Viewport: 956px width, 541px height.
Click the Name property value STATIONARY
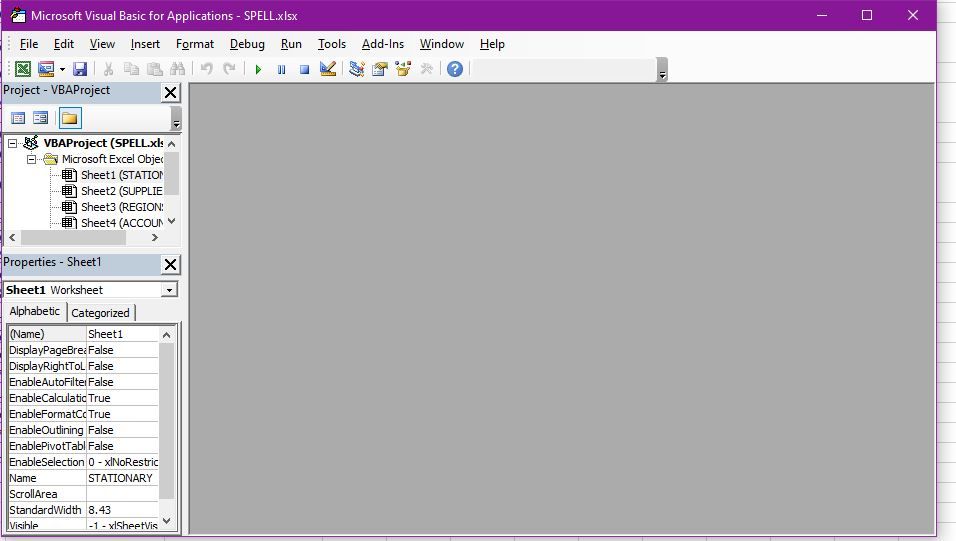(x=121, y=478)
